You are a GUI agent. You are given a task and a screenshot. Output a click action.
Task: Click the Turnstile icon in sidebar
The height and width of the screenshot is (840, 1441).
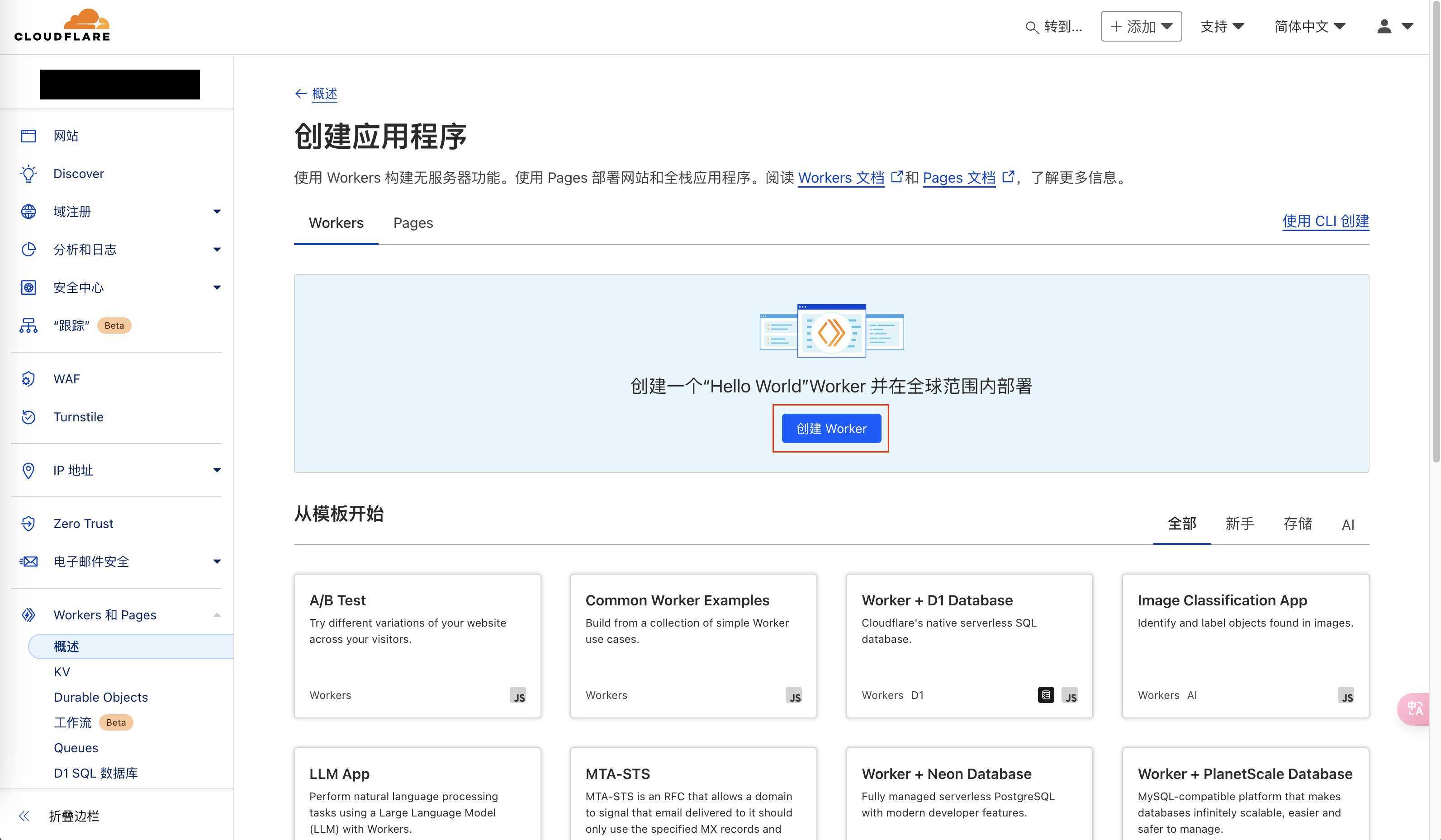28,417
